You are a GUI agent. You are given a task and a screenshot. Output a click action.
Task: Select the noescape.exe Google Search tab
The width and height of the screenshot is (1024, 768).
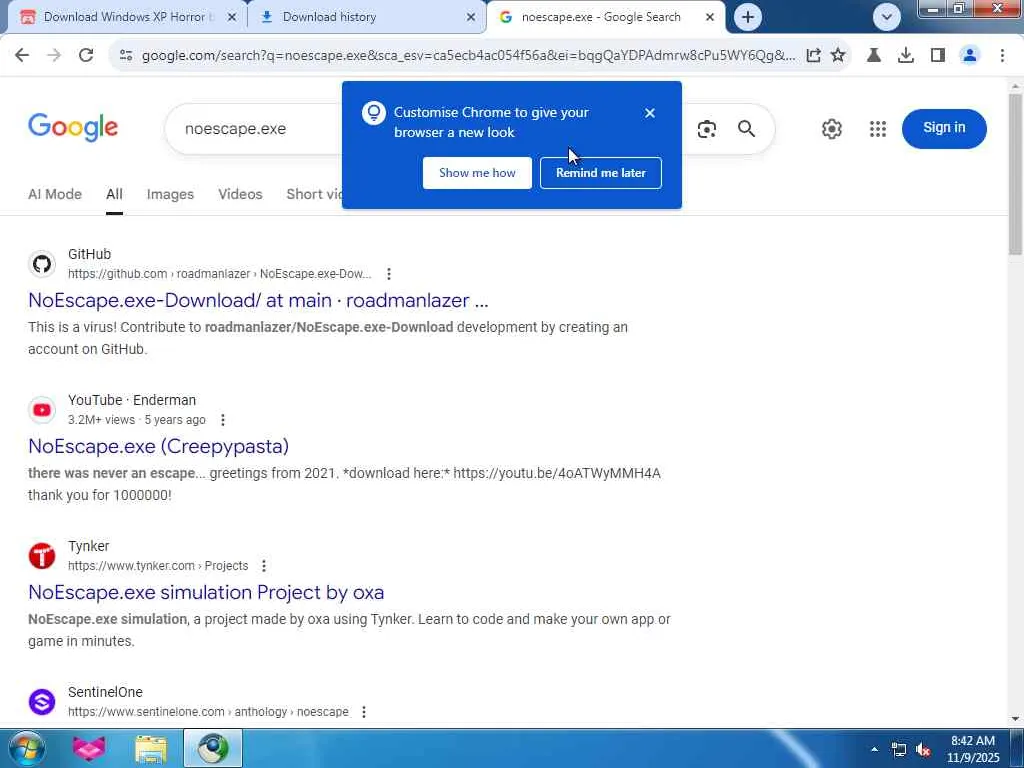(605, 18)
